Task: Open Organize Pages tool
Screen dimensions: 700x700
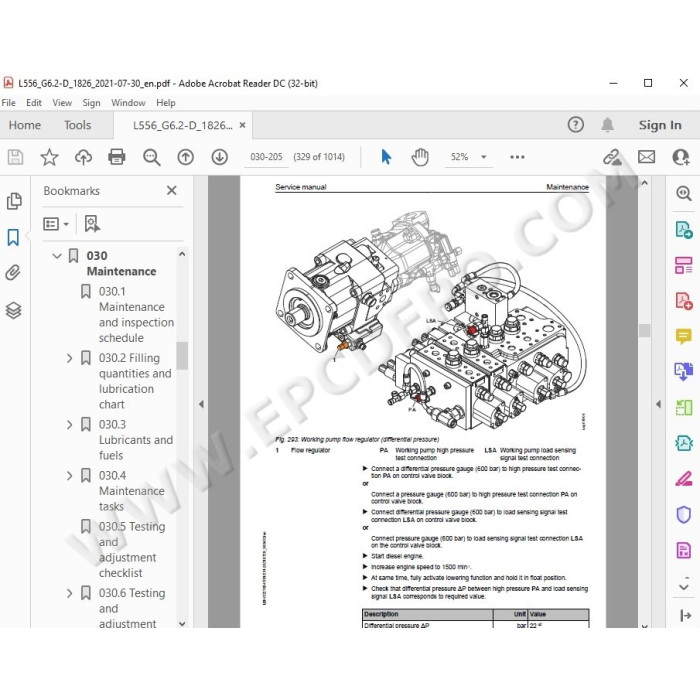Action: click(x=683, y=265)
